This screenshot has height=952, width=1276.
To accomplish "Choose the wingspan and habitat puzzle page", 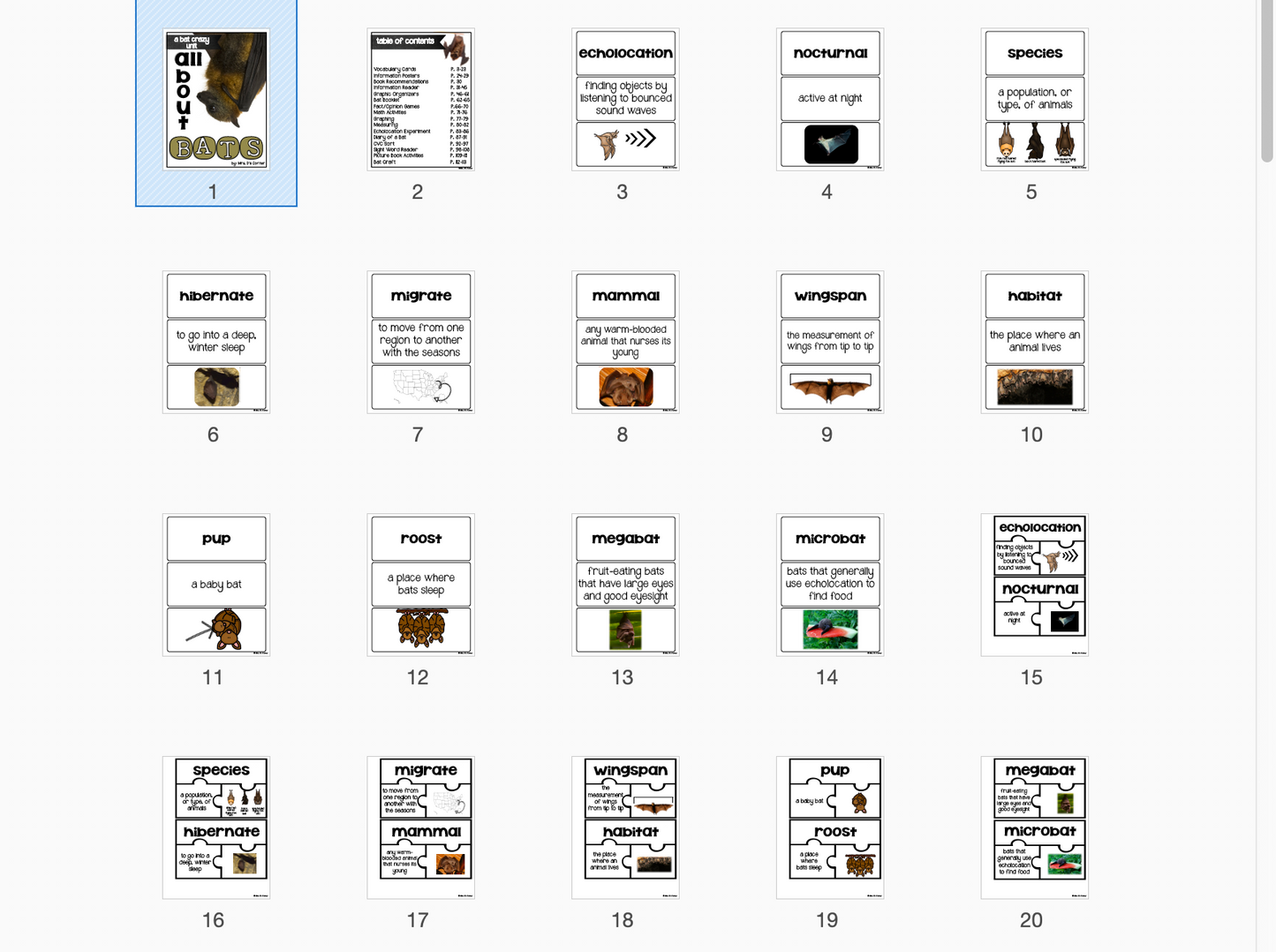I will click(x=625, y=827).
